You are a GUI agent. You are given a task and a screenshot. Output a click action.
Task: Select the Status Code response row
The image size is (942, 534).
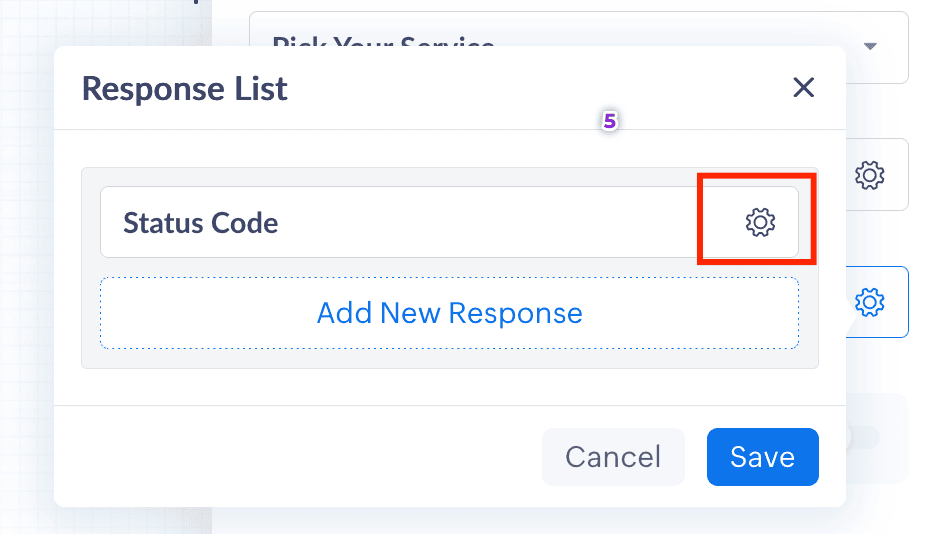[400, 222]
